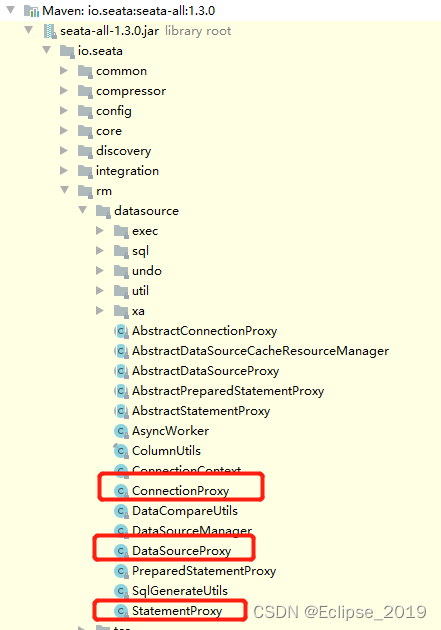Viewport: 441px width, 630px height.
Task: Open DataCompareUtils class
Action: [x=185, y=511]
